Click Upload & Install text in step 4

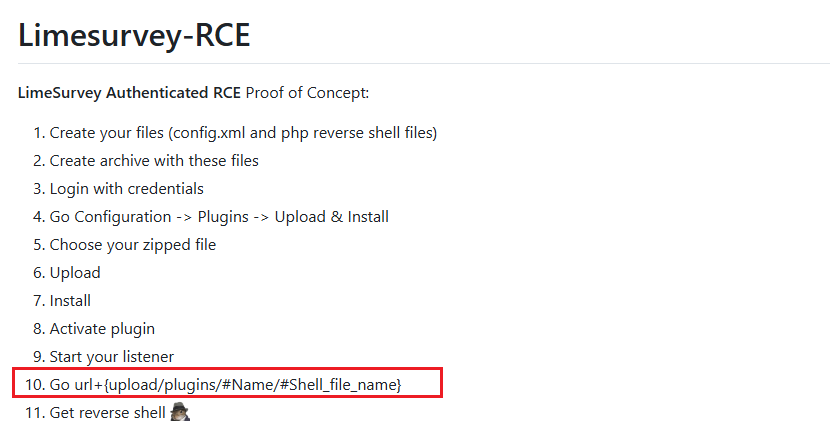331,217
